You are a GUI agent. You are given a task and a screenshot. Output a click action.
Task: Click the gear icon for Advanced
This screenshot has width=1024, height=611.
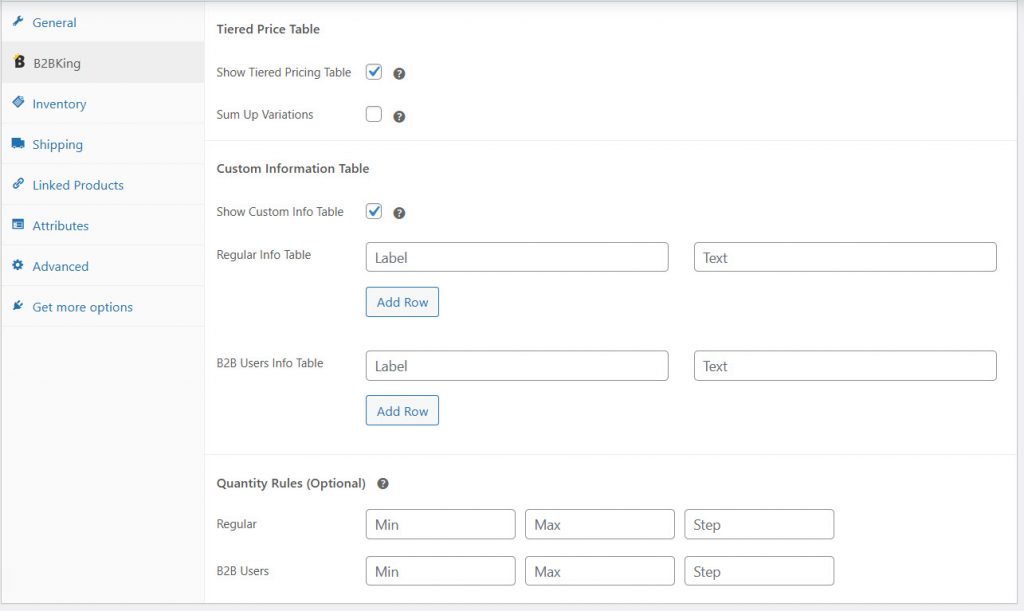click(18, 266)
